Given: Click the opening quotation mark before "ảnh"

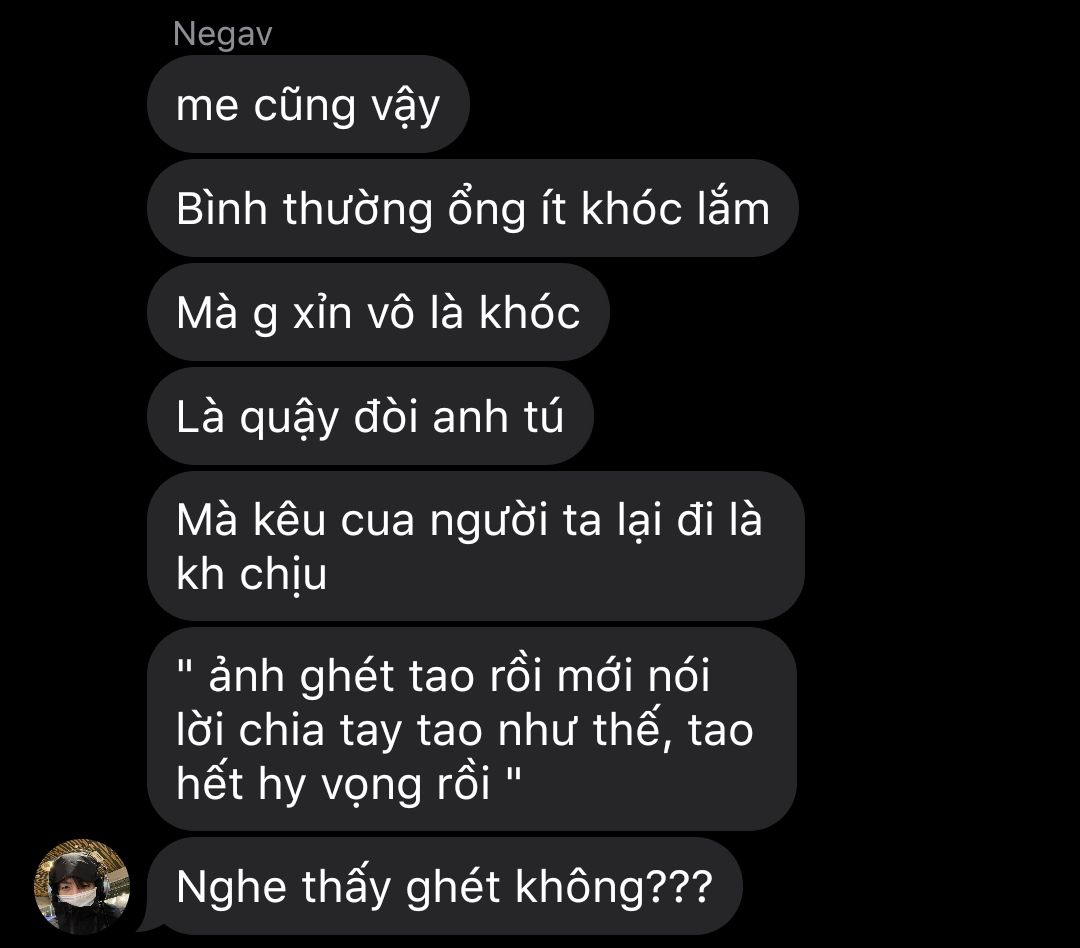Looking at the screenshot, I should 183,667.
